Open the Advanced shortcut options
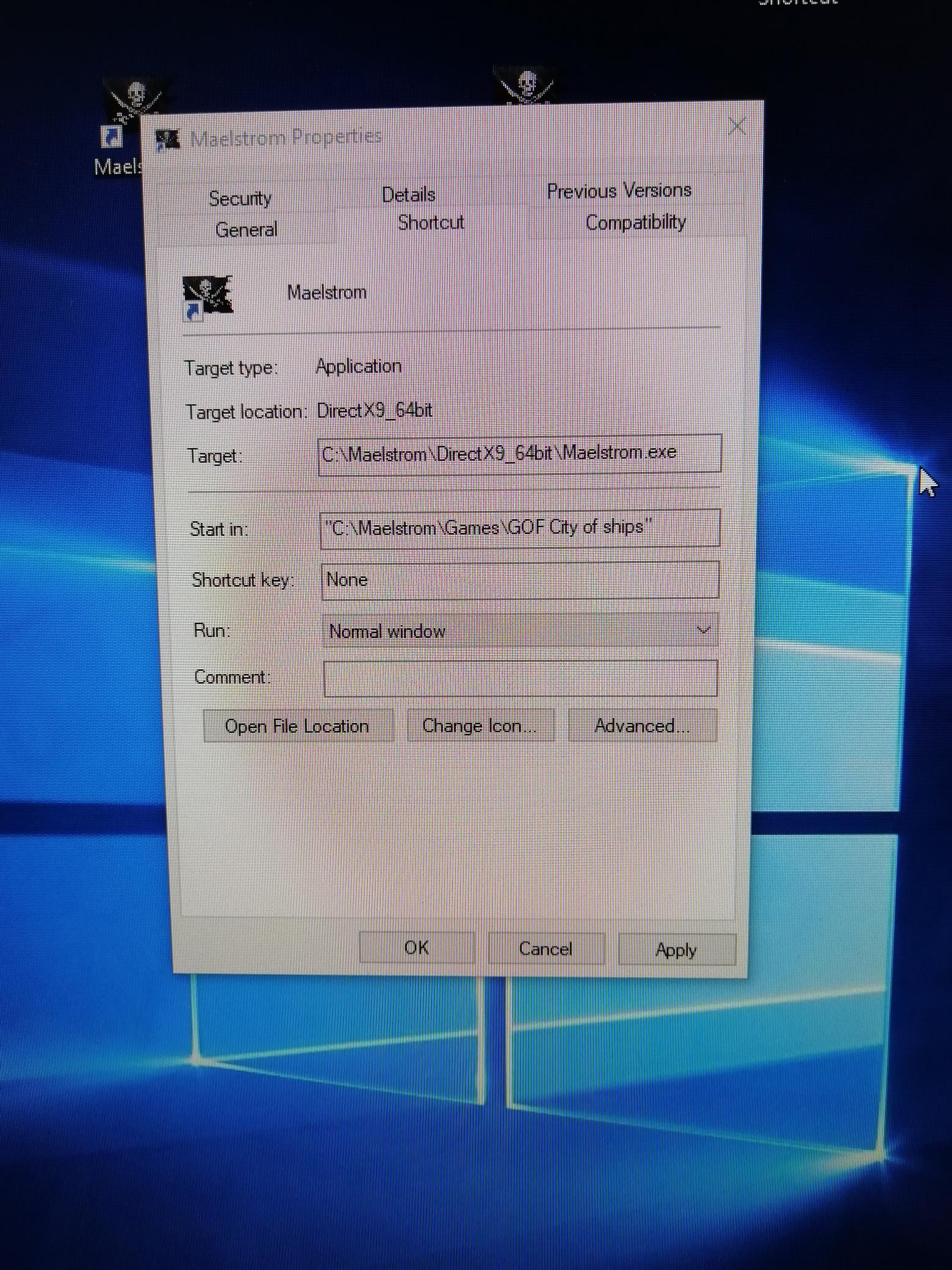This screenshot has height=1270, width=952. 642,725
